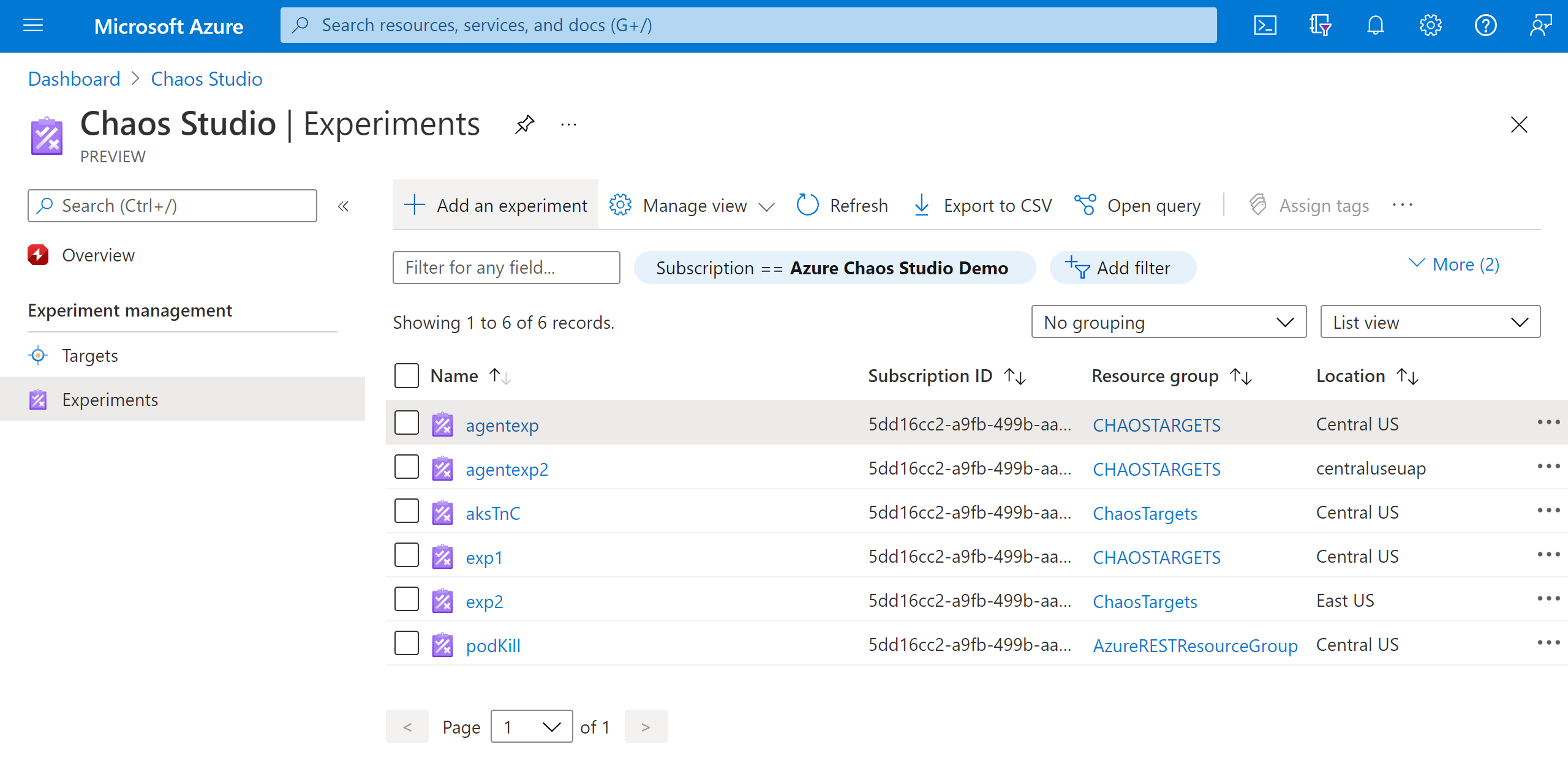Viewport: 1568px width, 766px height.
Task: Click the Filter for any field input
Action: 507,267
